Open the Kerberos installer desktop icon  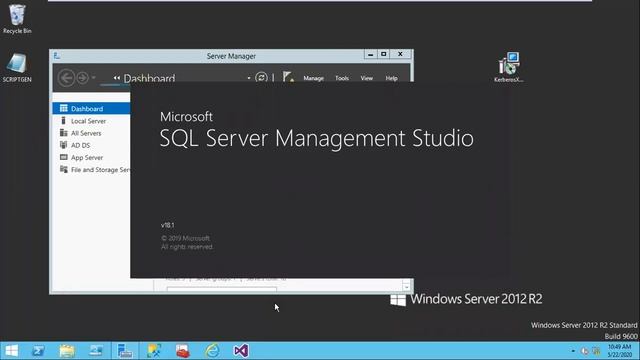(x=509, y=67)
